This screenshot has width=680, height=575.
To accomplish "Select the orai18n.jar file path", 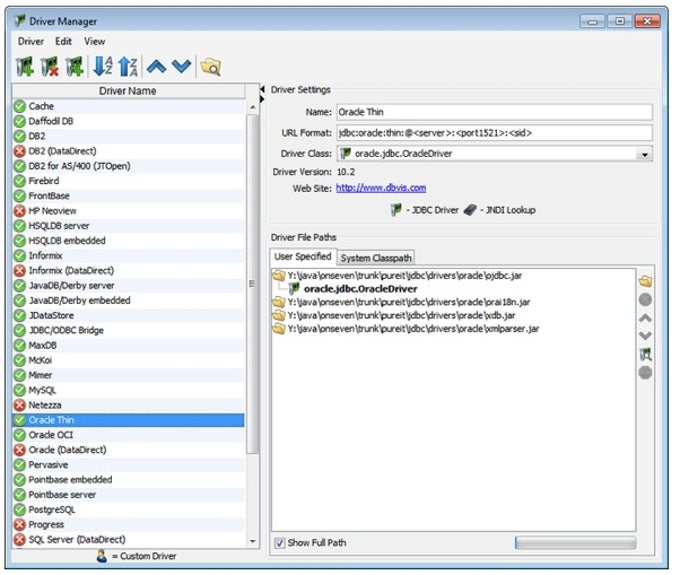I will tap(409, 302).
